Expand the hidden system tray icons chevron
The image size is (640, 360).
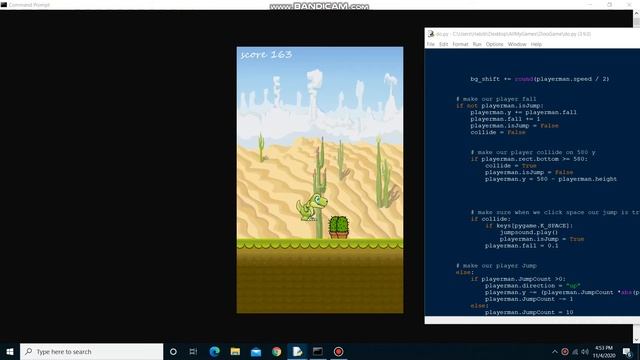554,351
